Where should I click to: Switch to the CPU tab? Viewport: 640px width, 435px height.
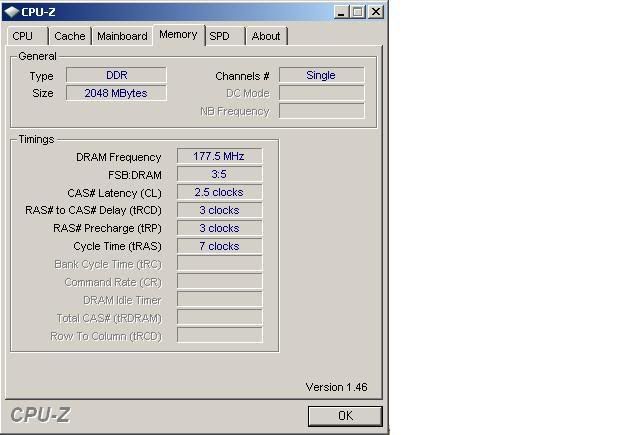(23, 36)
